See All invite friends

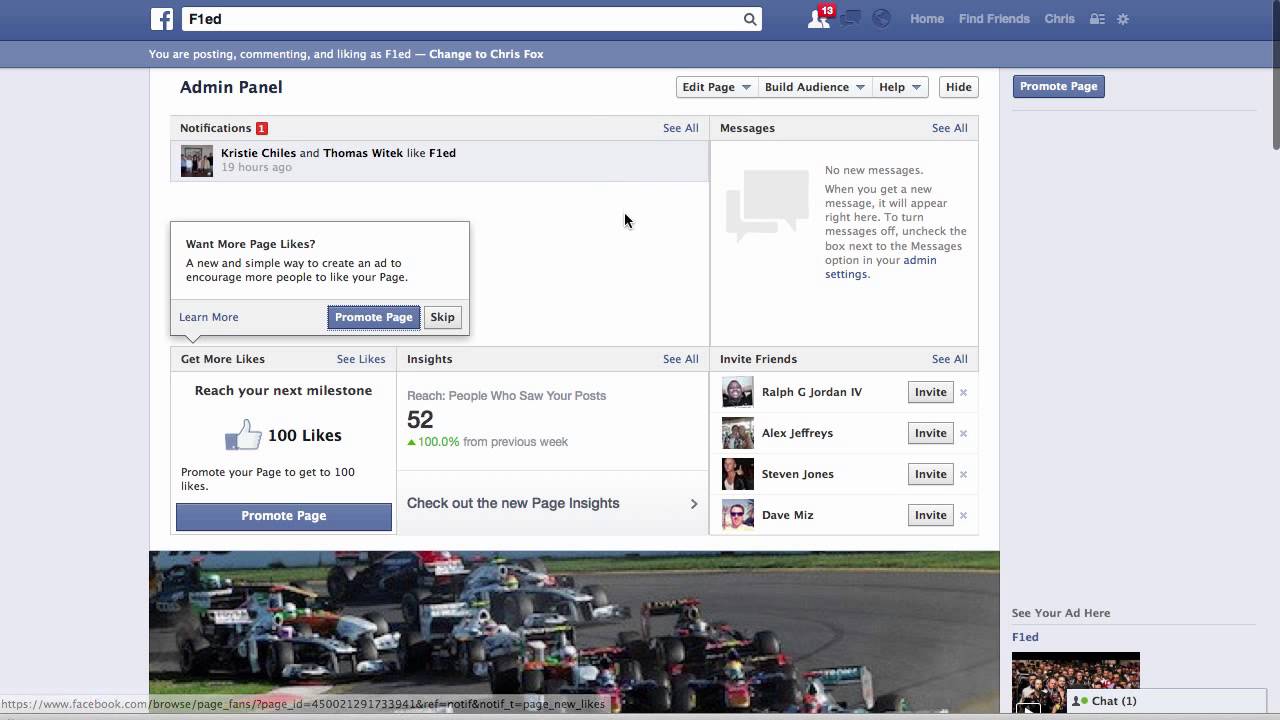[949, 359]
